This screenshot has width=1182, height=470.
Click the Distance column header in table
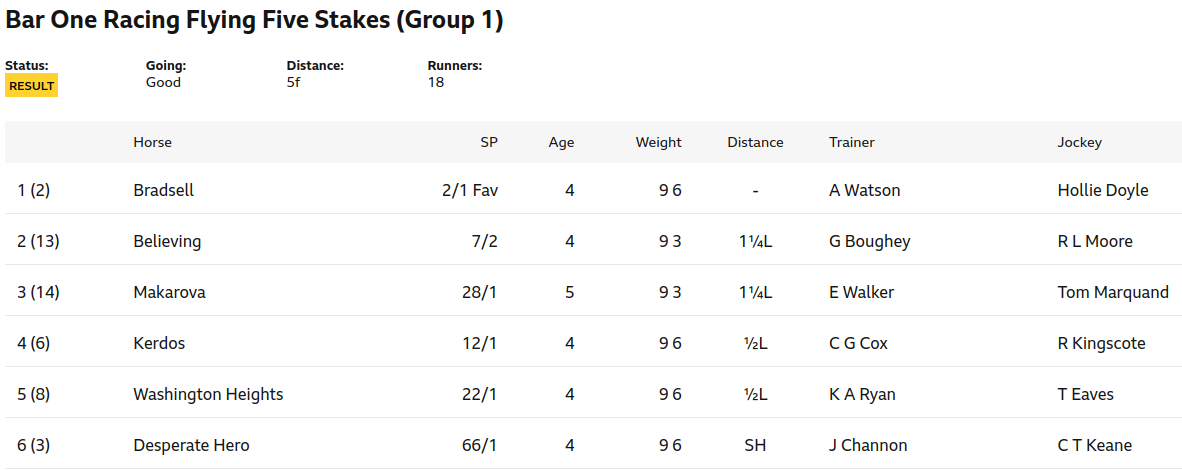755,142
